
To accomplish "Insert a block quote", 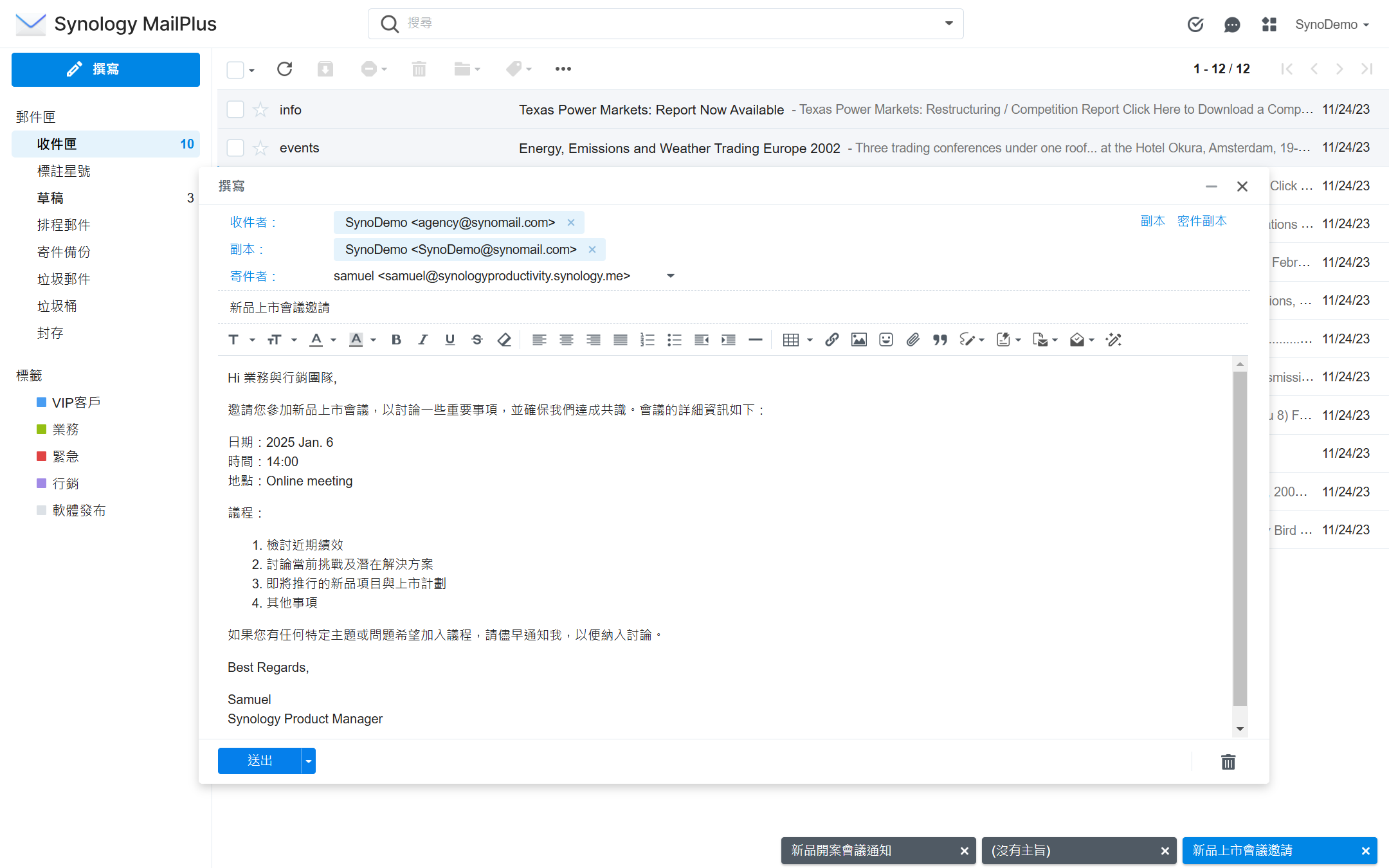I will [x=940, y=339].
